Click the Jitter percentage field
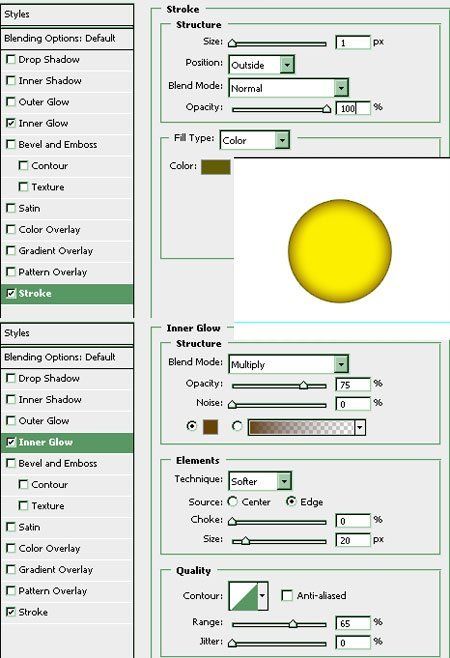The width and height of the screenshot is (450, 658). pos(353,642)
